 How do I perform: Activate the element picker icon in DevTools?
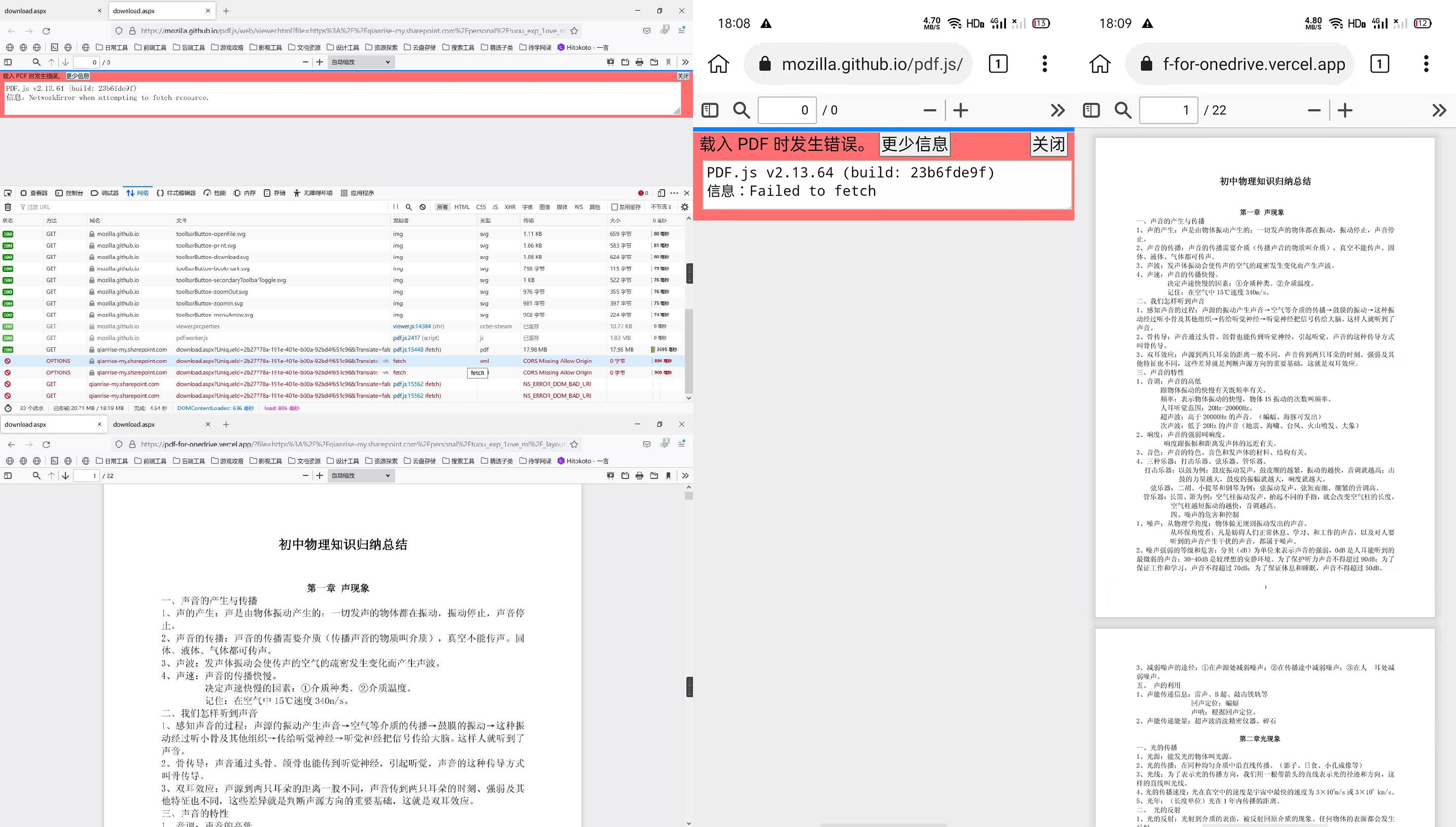coord(8,193)
